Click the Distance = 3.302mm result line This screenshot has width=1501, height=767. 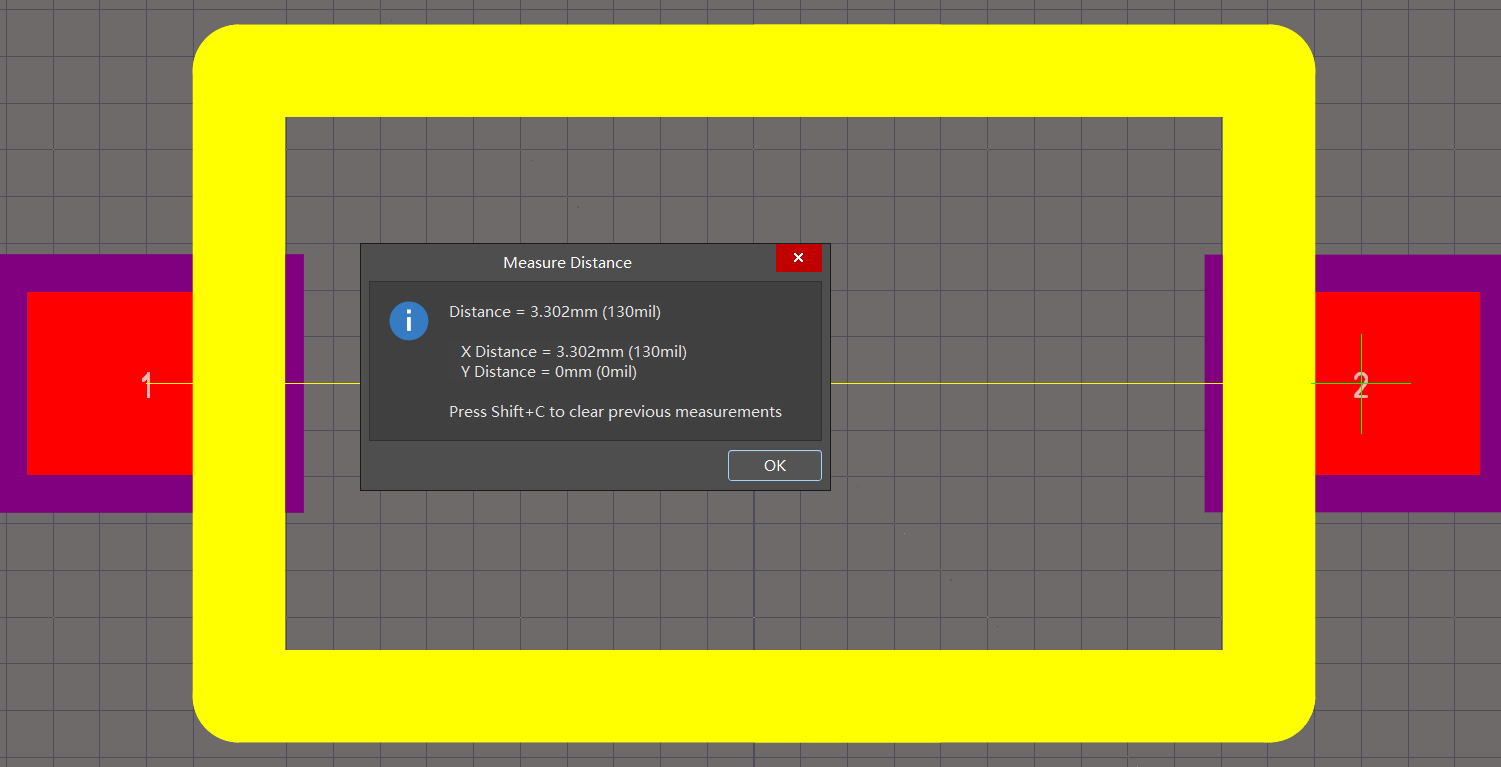(555, 312)
